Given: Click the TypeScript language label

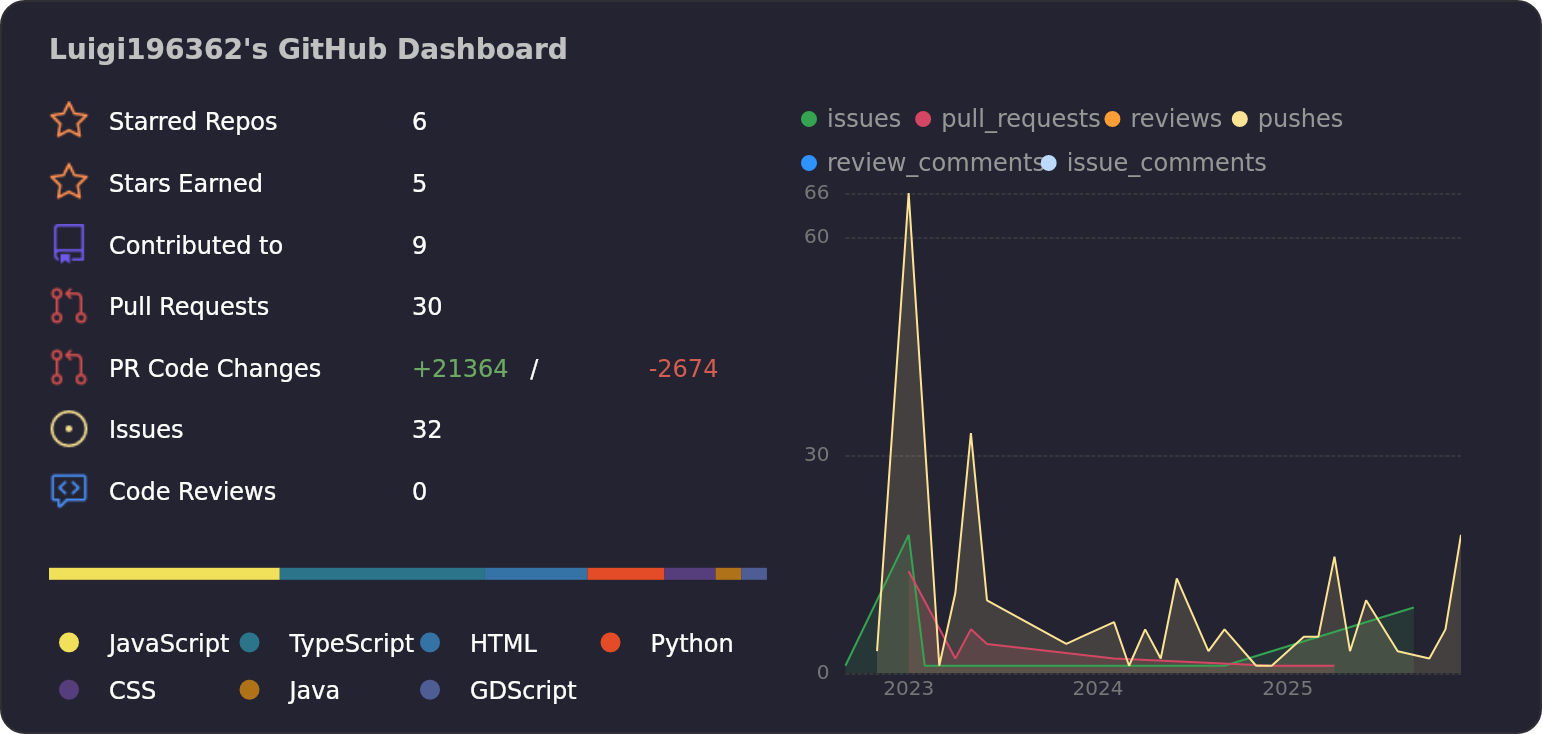Looking at the screenshot, I should [350, 643].
